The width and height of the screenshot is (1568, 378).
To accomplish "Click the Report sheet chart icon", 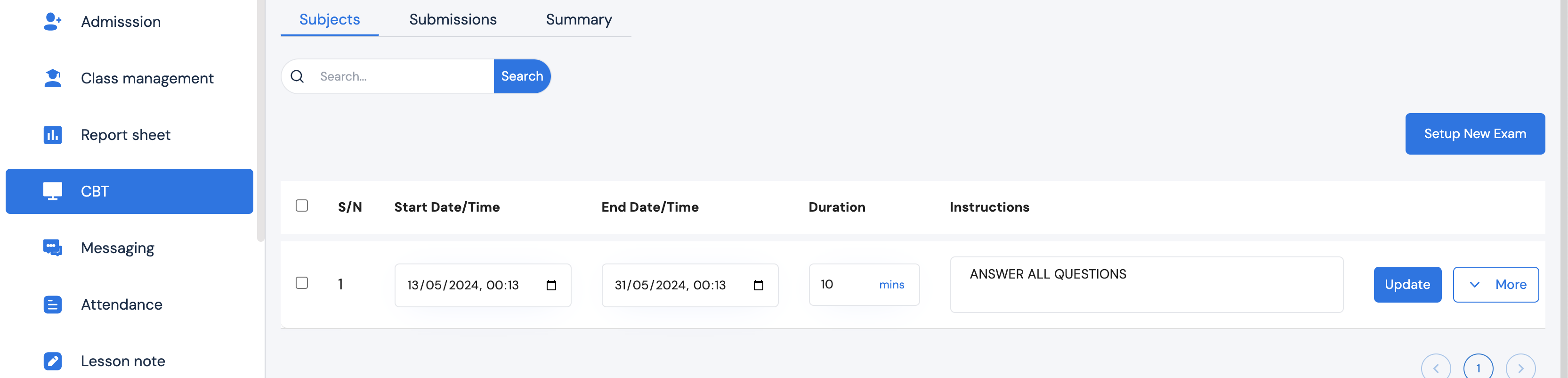I will click(x=52, y=135).
